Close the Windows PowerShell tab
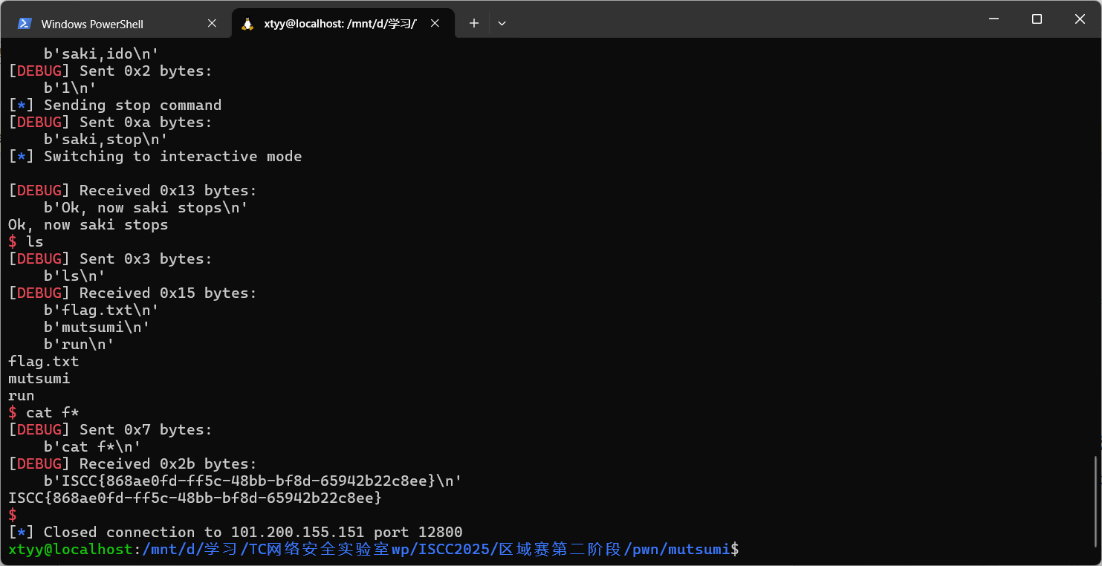 (x=212, y=23)
